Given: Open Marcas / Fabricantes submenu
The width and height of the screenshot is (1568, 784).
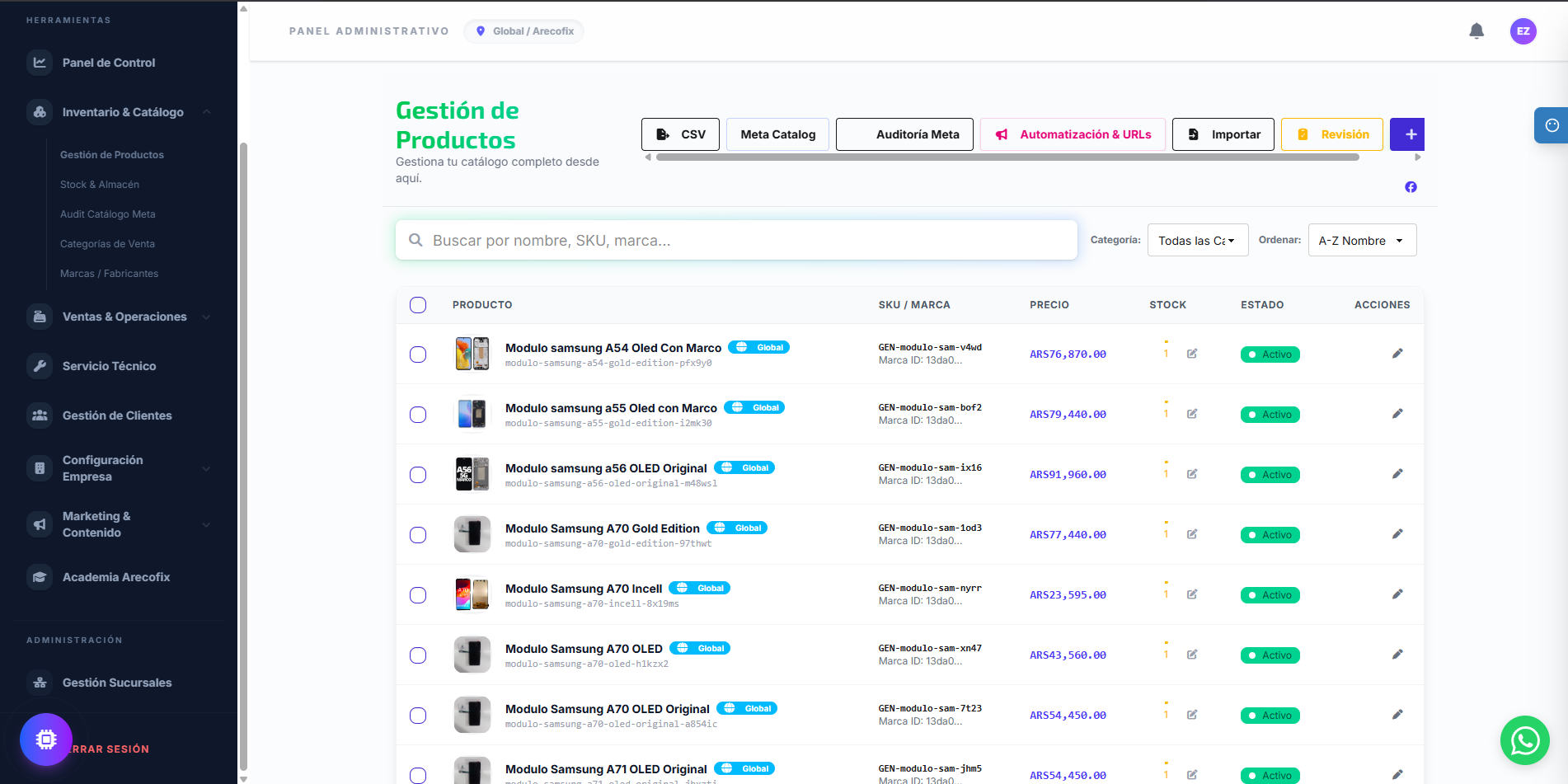Looking at the screenshot, I should pos(109,274).
